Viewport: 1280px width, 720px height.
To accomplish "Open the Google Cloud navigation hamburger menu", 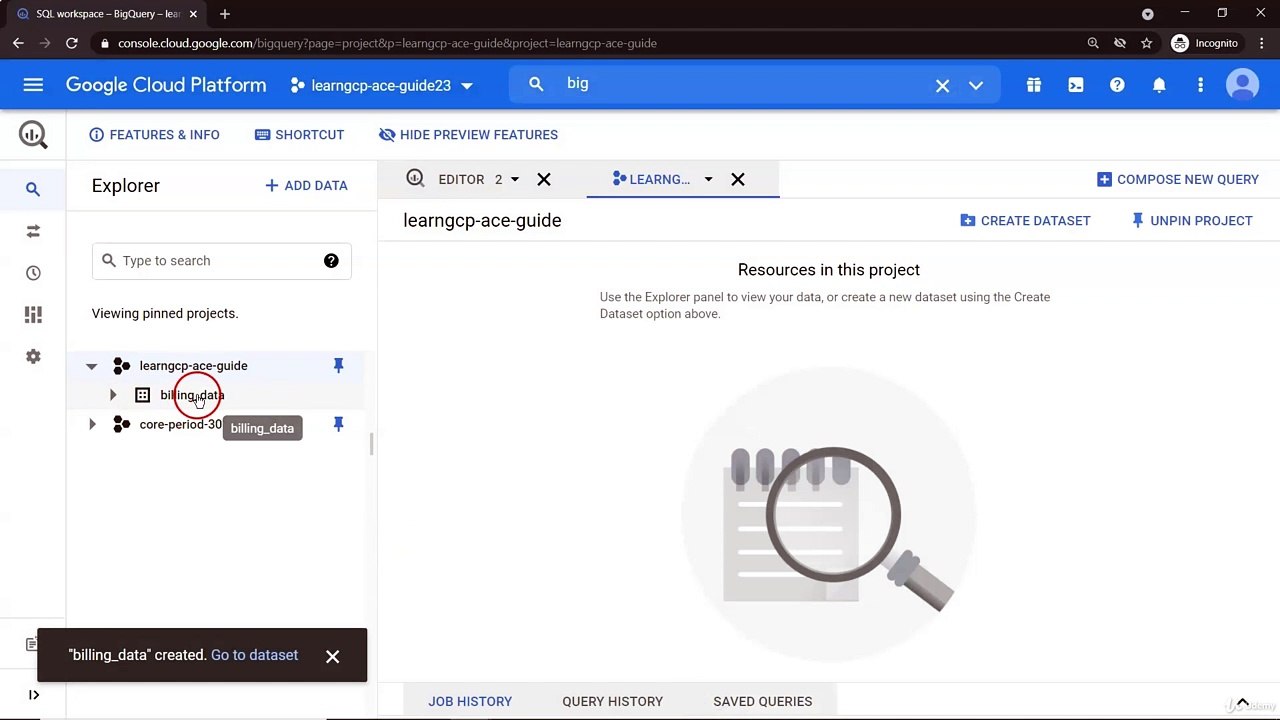I will [33, 85].
